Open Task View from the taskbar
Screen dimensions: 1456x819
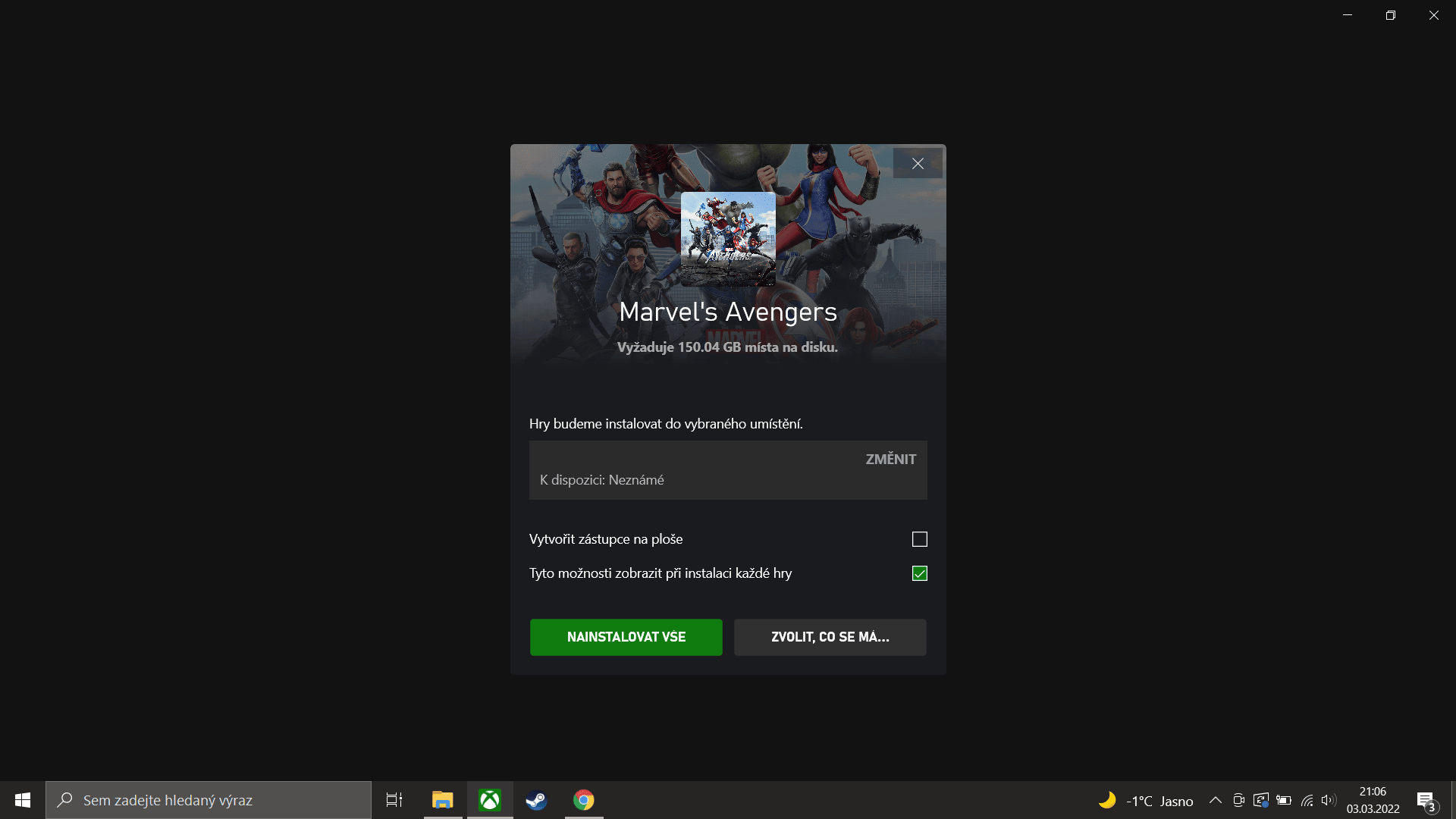[394, 800]
